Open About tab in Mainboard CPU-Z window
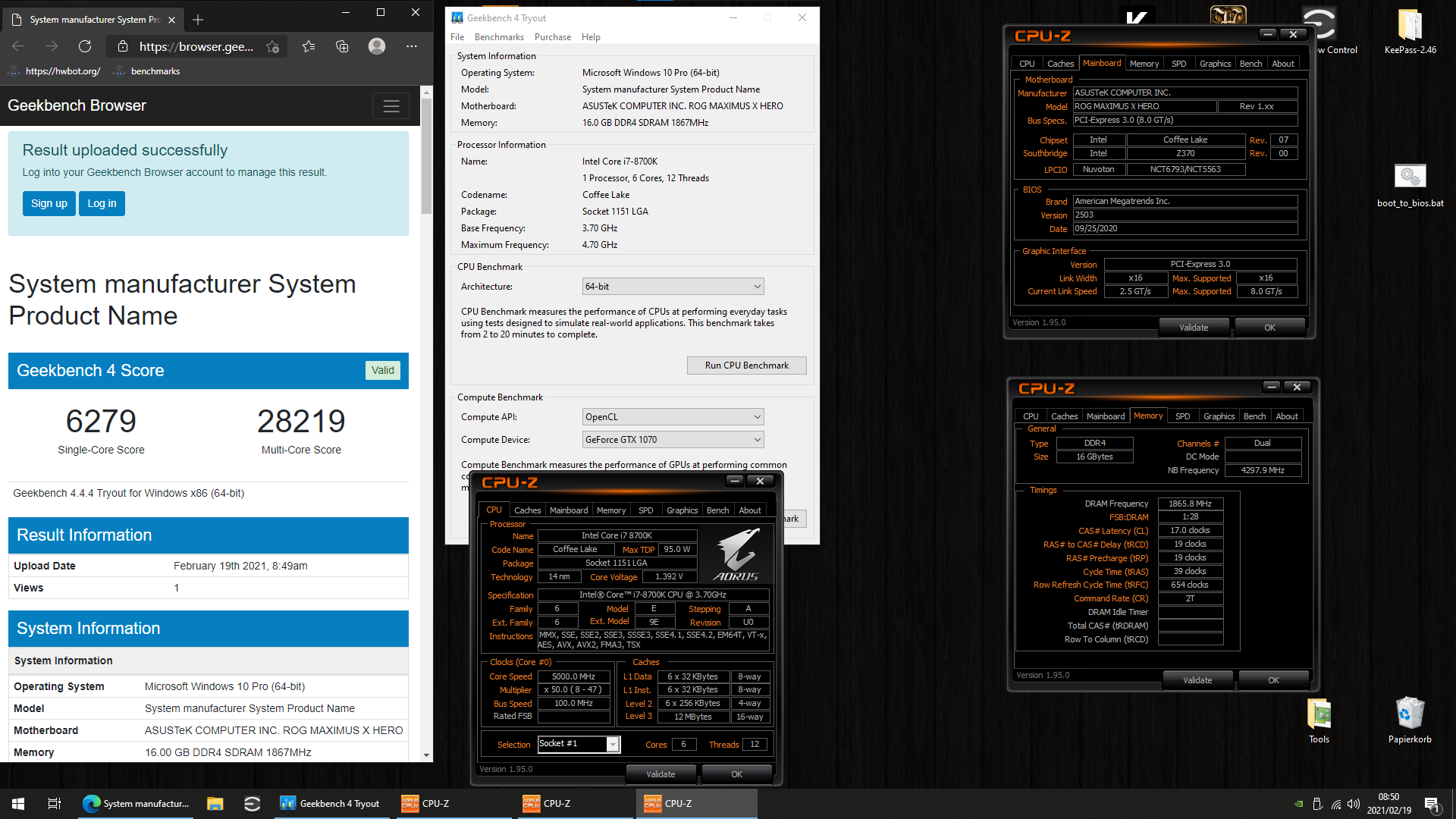The image size is (1456, 819). 1283,64
